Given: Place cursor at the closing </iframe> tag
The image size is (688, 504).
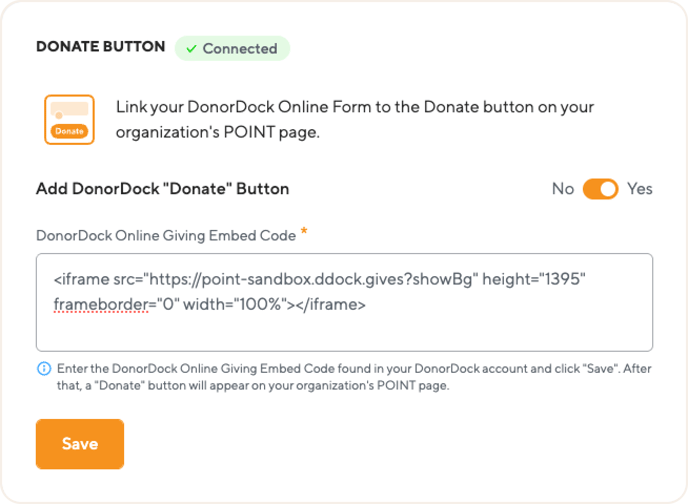Looking at the screenshot, I should click(327, 303).
